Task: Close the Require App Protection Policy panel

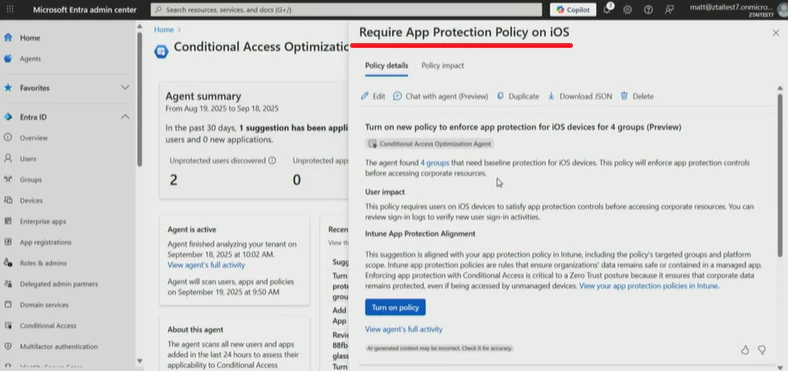Action: pos(776,33)
